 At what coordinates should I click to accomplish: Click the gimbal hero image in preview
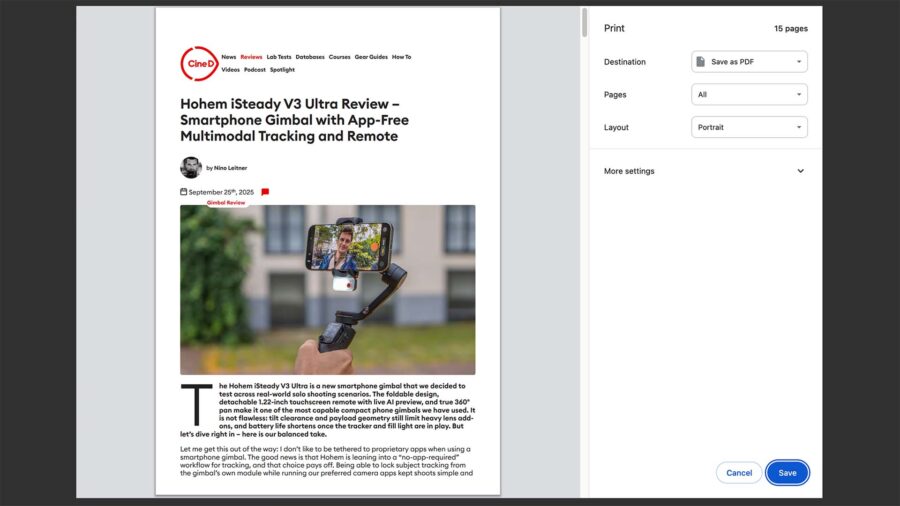click(x=327, y=290)
